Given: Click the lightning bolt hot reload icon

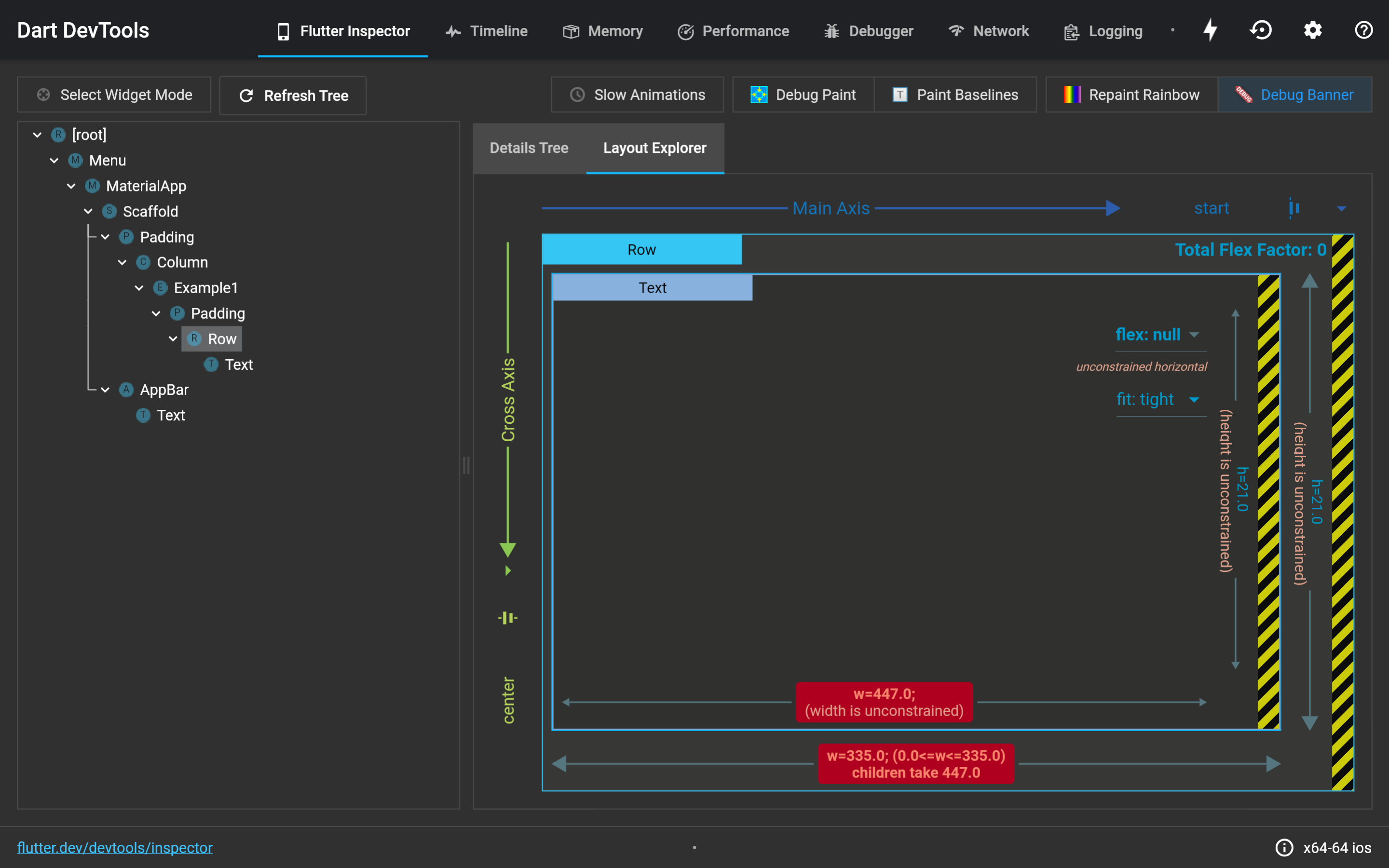Looking at the screenshot, I should [1210, 30].
